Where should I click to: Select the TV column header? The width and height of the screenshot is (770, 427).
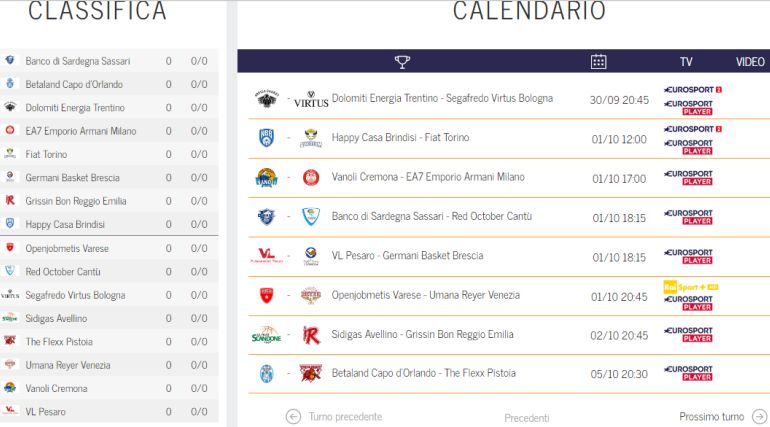[686, 62]
